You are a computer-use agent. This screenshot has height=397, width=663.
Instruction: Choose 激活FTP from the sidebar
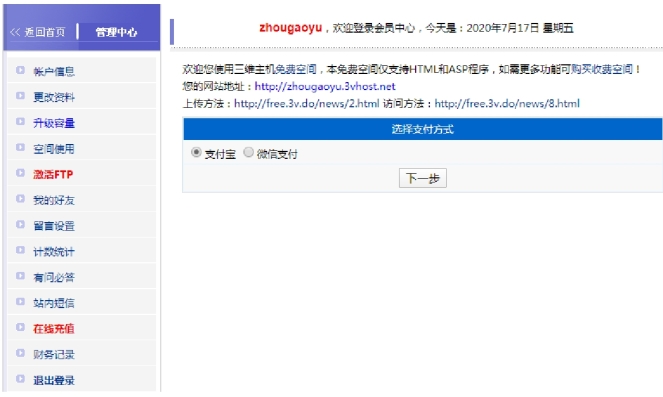point(53,175)
